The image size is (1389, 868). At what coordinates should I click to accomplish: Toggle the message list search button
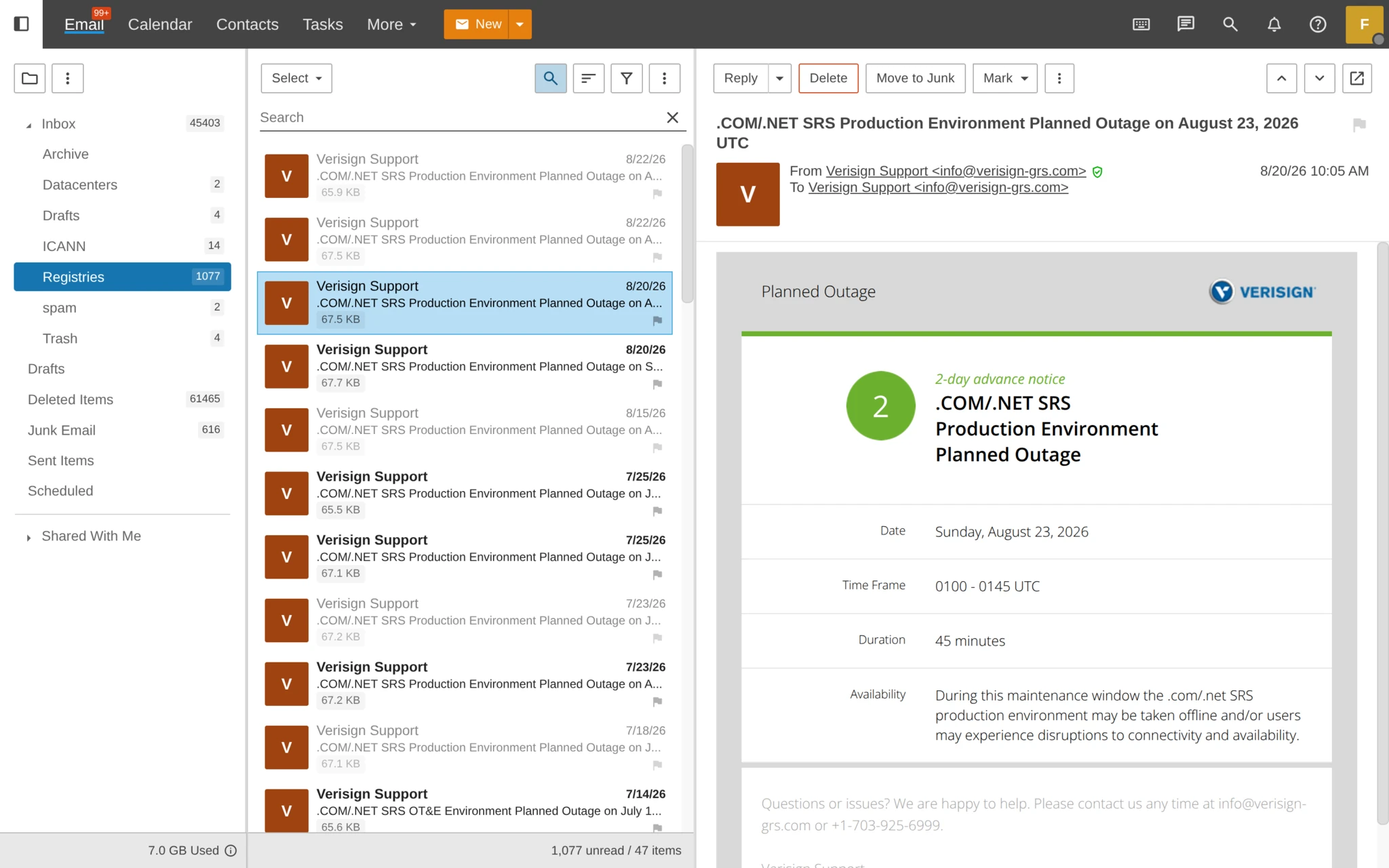[551, 78]
